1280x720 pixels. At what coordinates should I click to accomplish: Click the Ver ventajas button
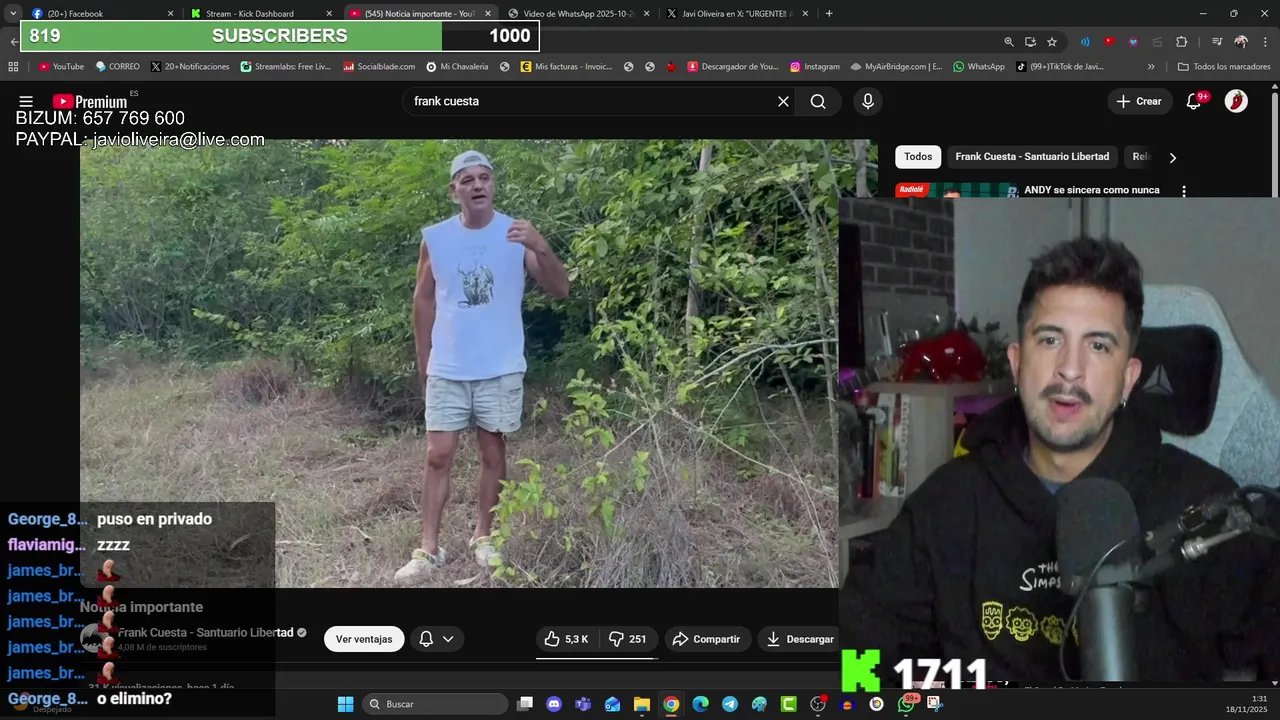[364, 639]
